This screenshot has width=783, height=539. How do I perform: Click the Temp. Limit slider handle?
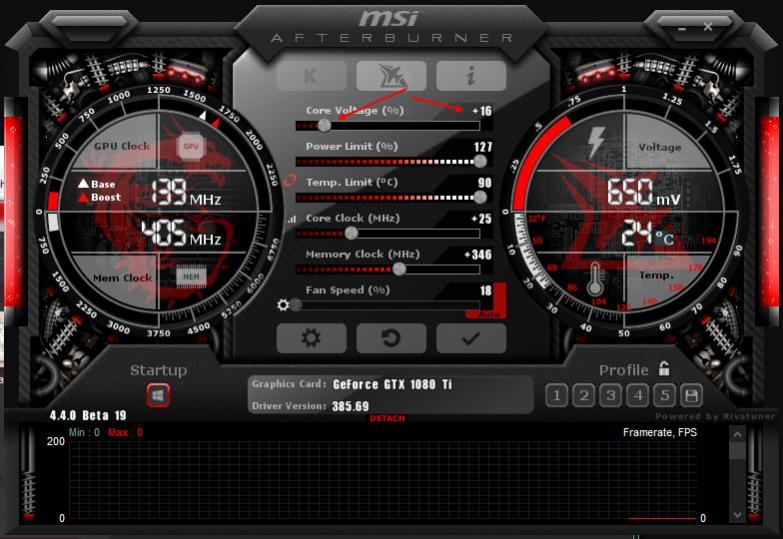[480, 197]
